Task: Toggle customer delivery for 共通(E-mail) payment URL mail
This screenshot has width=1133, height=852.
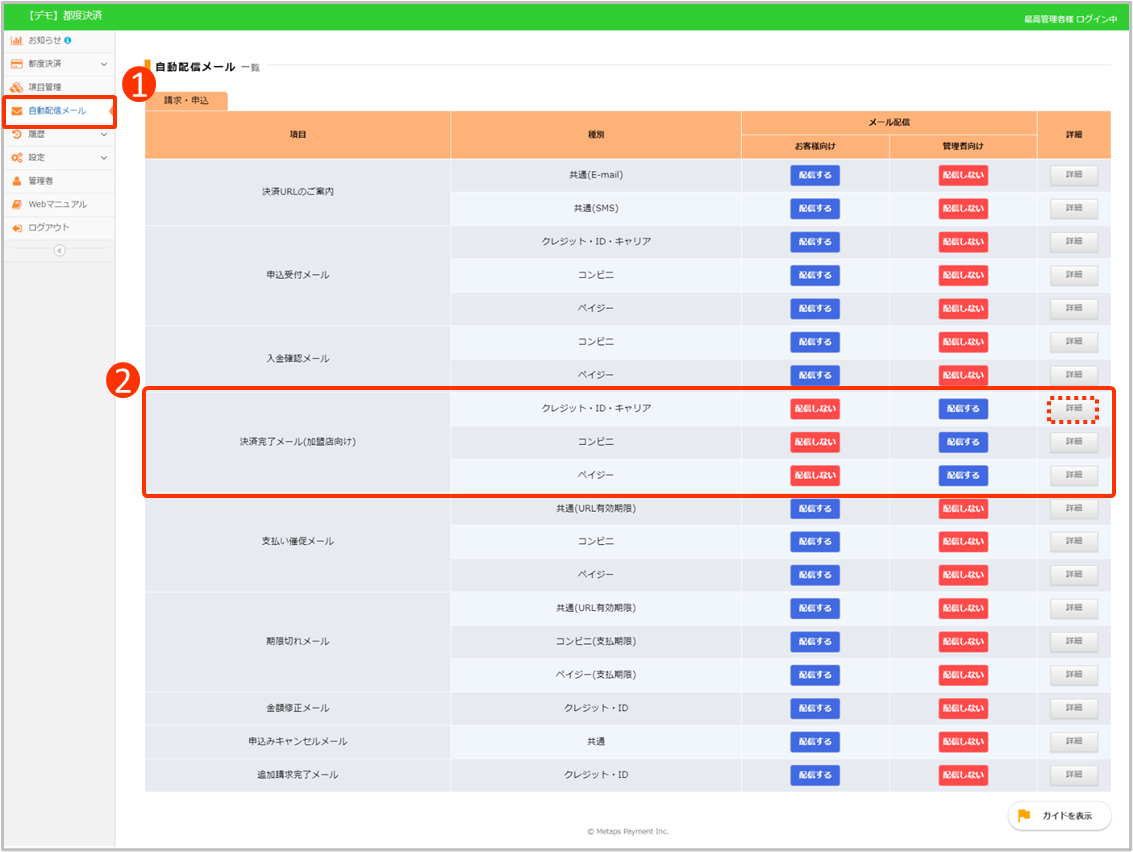Action: point(815,175)
